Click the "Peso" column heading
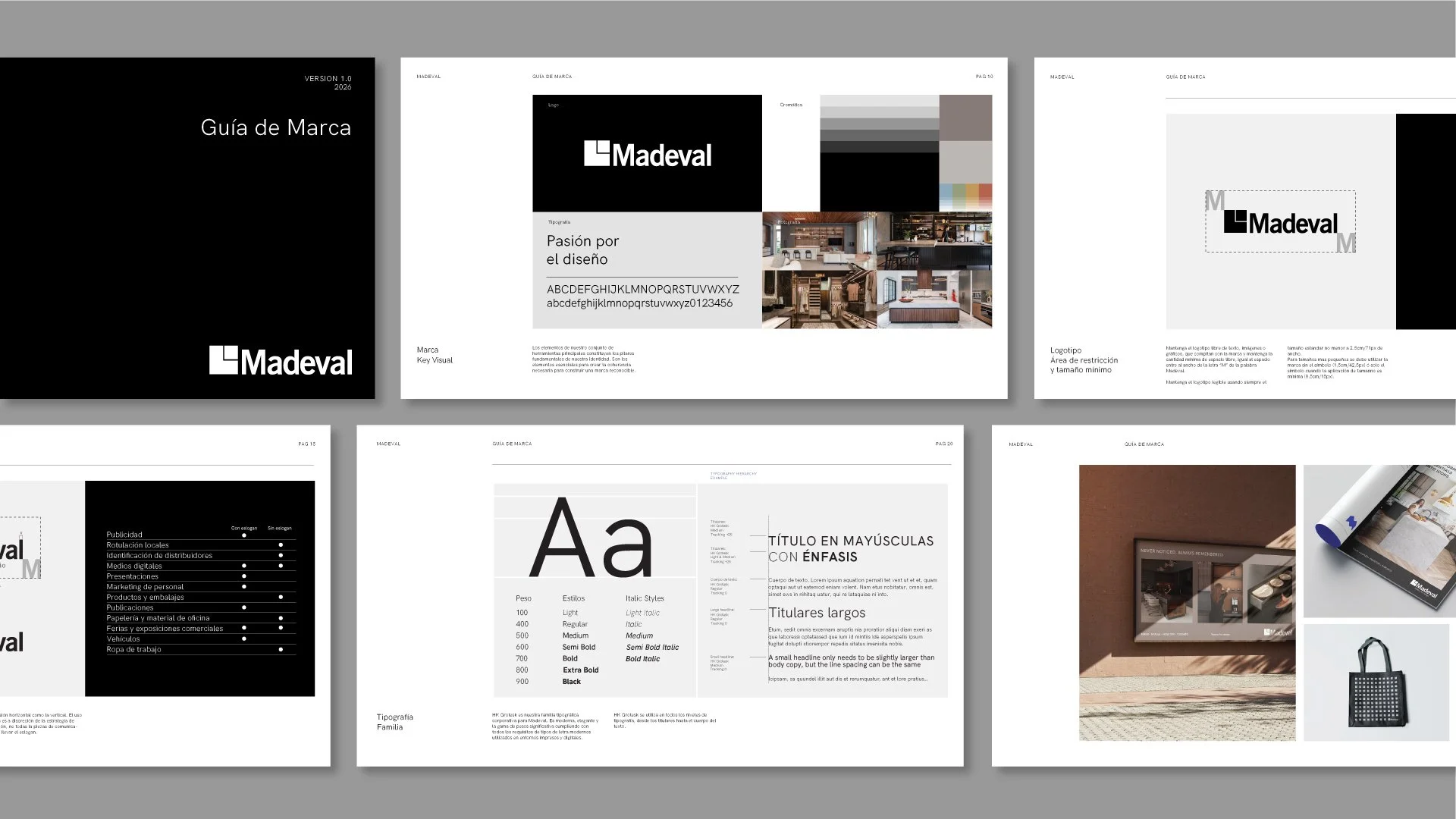 523,598
